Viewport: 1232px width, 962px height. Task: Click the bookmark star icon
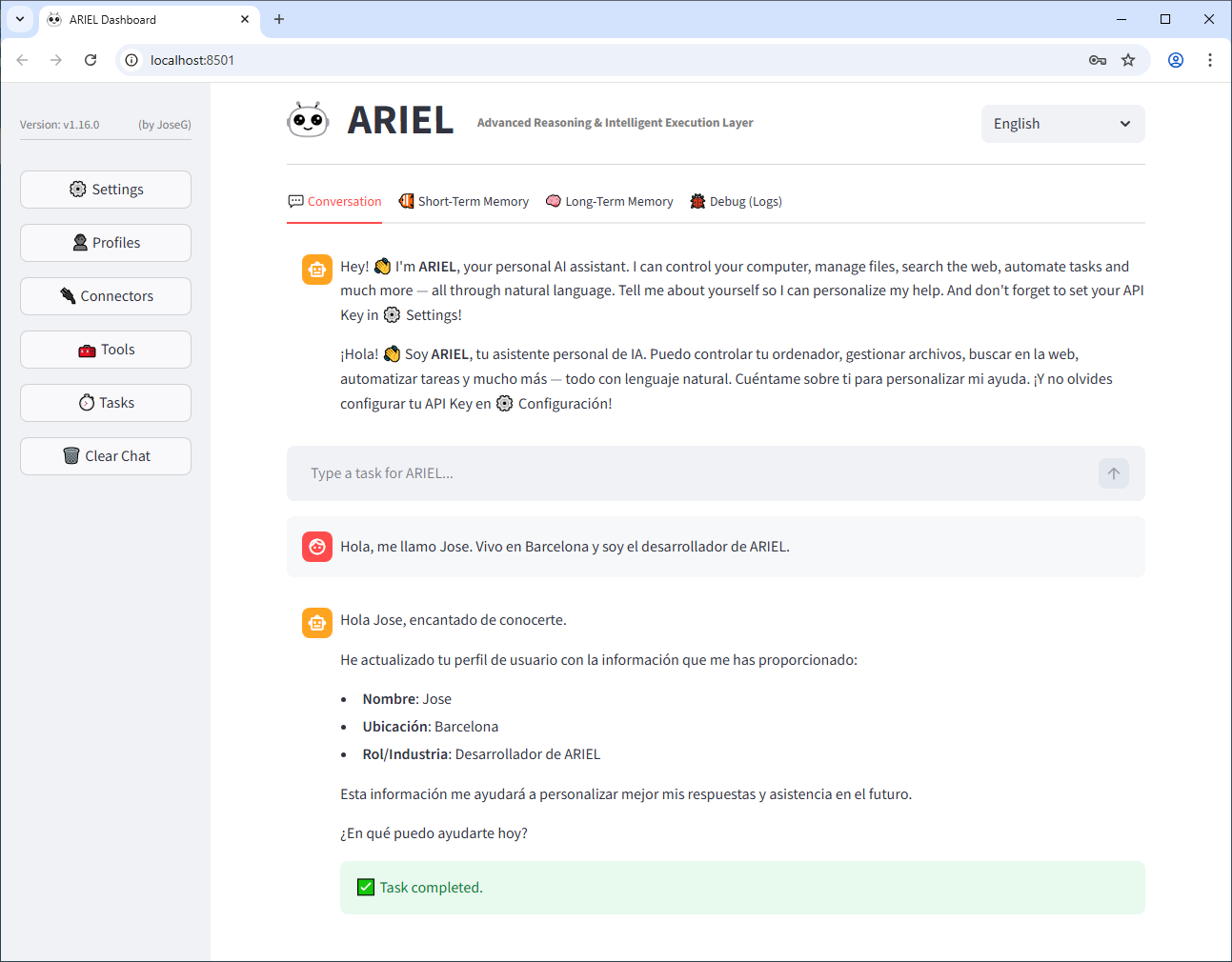[x=1128, y=59]
